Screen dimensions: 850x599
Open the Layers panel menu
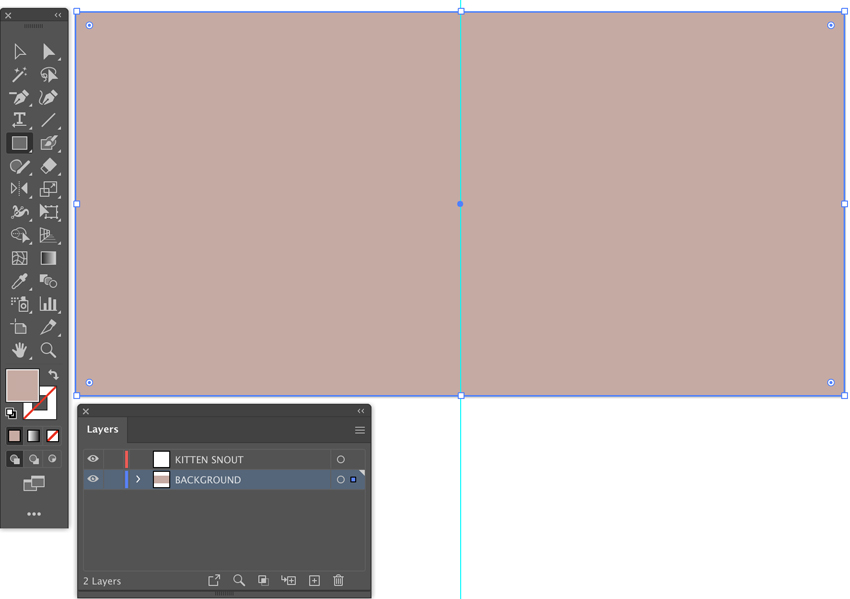coord(360,430)
